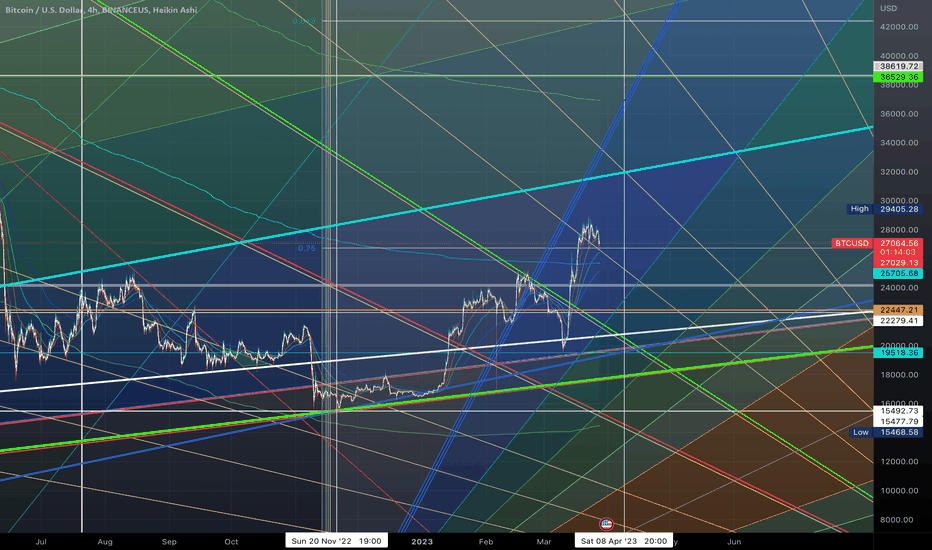The height and width of the screenshot is (550, 932).
Task: Click the candle countdown 01:14:03
Action: [898, 253]
